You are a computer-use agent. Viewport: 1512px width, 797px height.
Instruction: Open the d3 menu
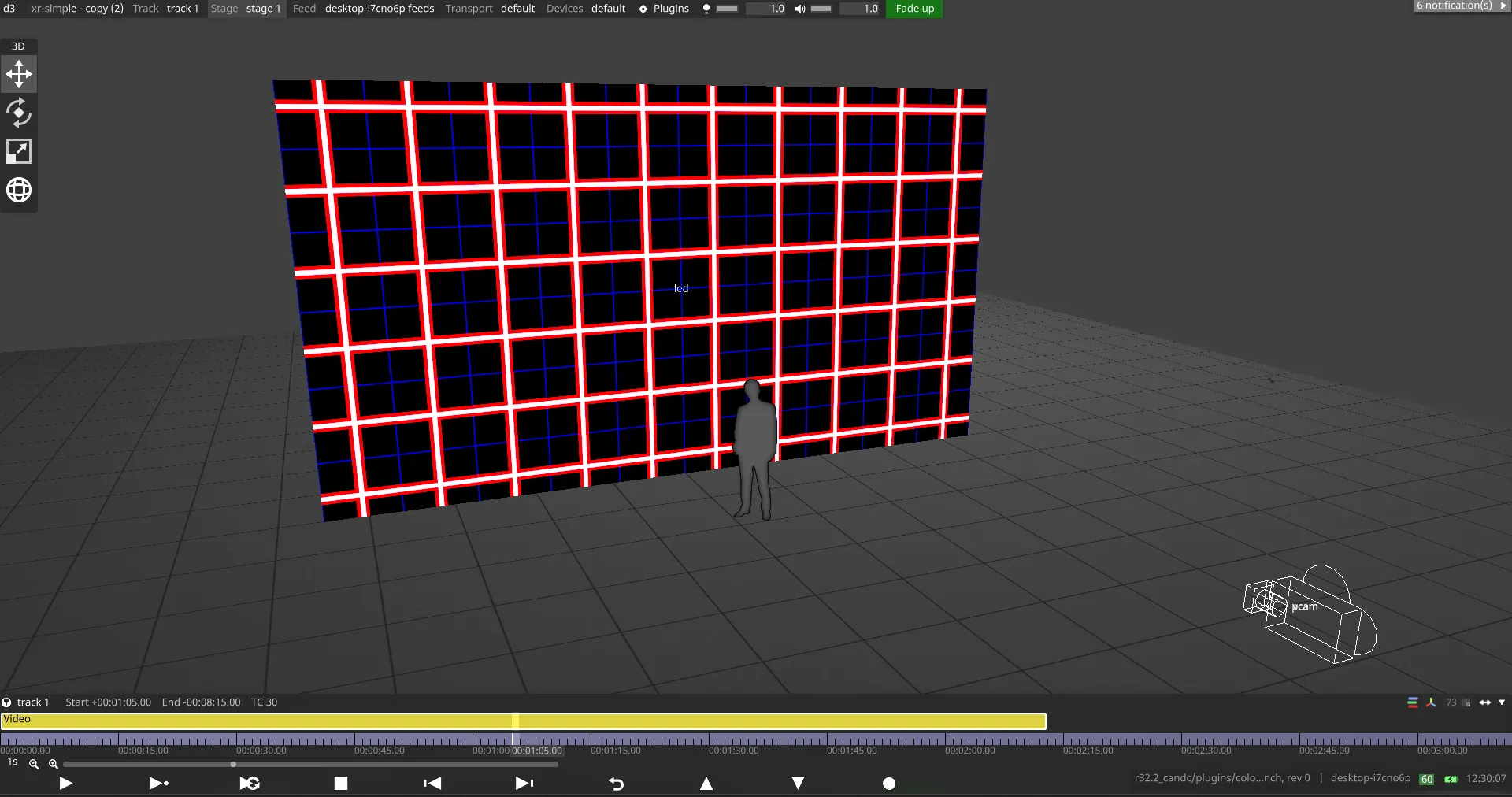point(9,9)
